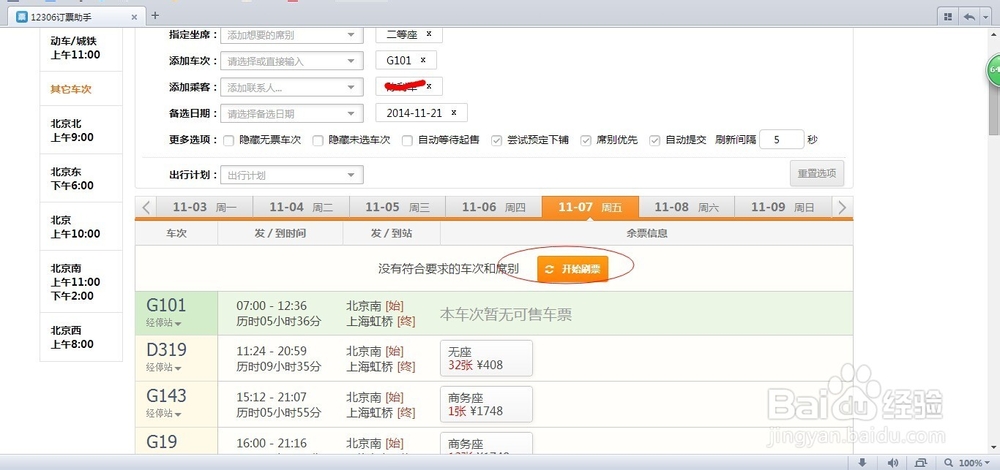This screenshot has width=1000, height=470.
Task: Select 北京西 上午8:00 sidebar item
Action: pyautogui.click(x=81, y=337)
